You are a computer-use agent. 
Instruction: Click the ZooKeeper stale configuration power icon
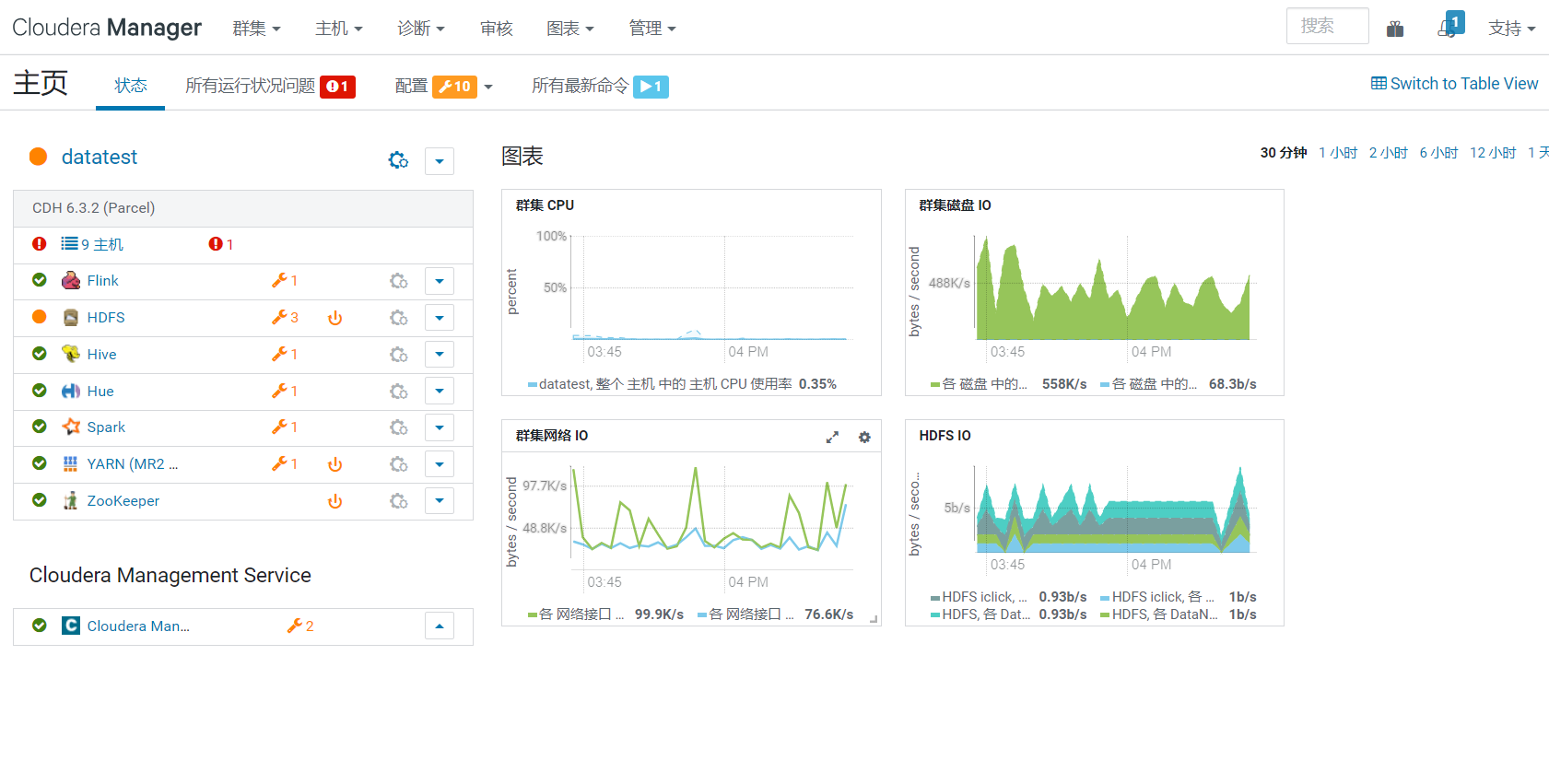(335, 501)
